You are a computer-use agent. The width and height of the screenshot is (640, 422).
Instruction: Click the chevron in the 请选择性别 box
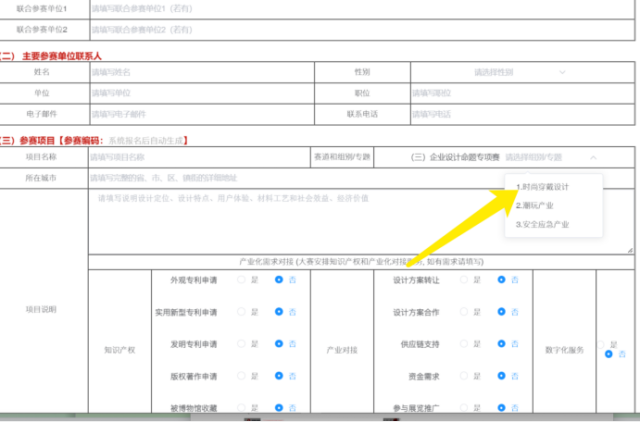pos(562,72)
